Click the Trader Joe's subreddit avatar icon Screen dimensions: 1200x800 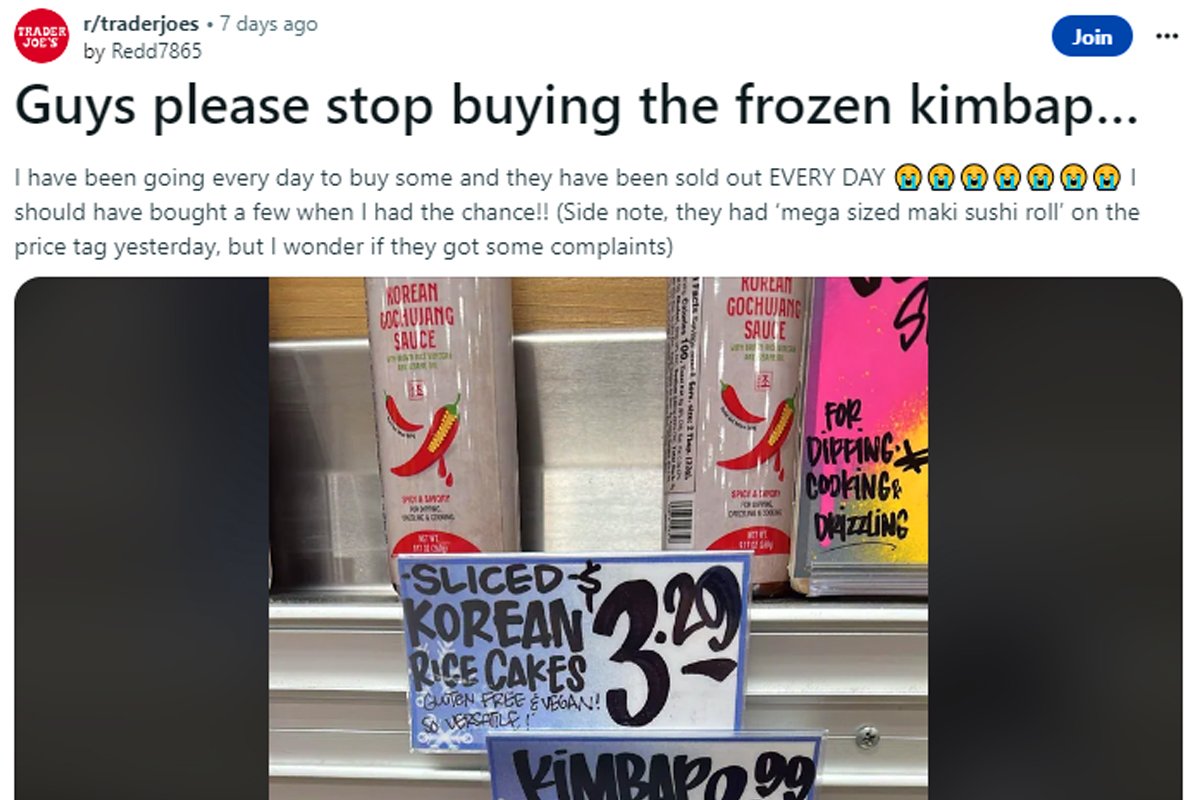pyautogui.click(x=41, y=37)
